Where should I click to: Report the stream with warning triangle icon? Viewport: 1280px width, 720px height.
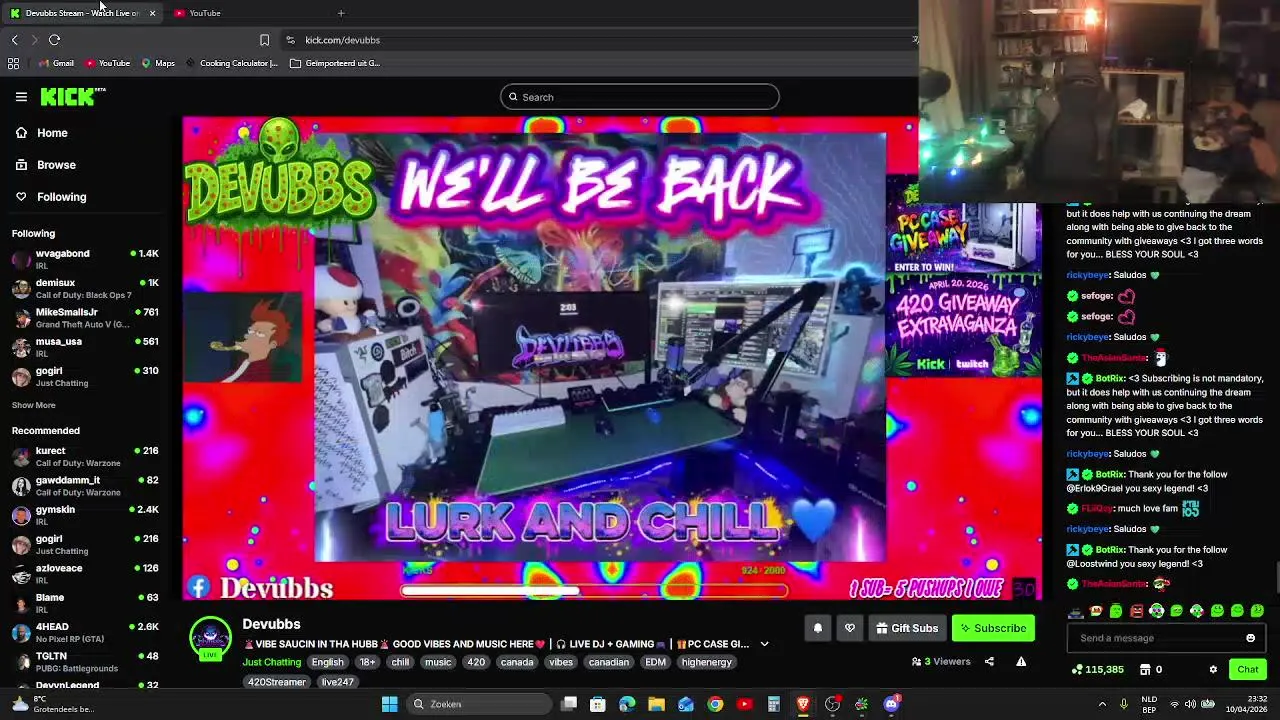click(x=1021, y=661)
